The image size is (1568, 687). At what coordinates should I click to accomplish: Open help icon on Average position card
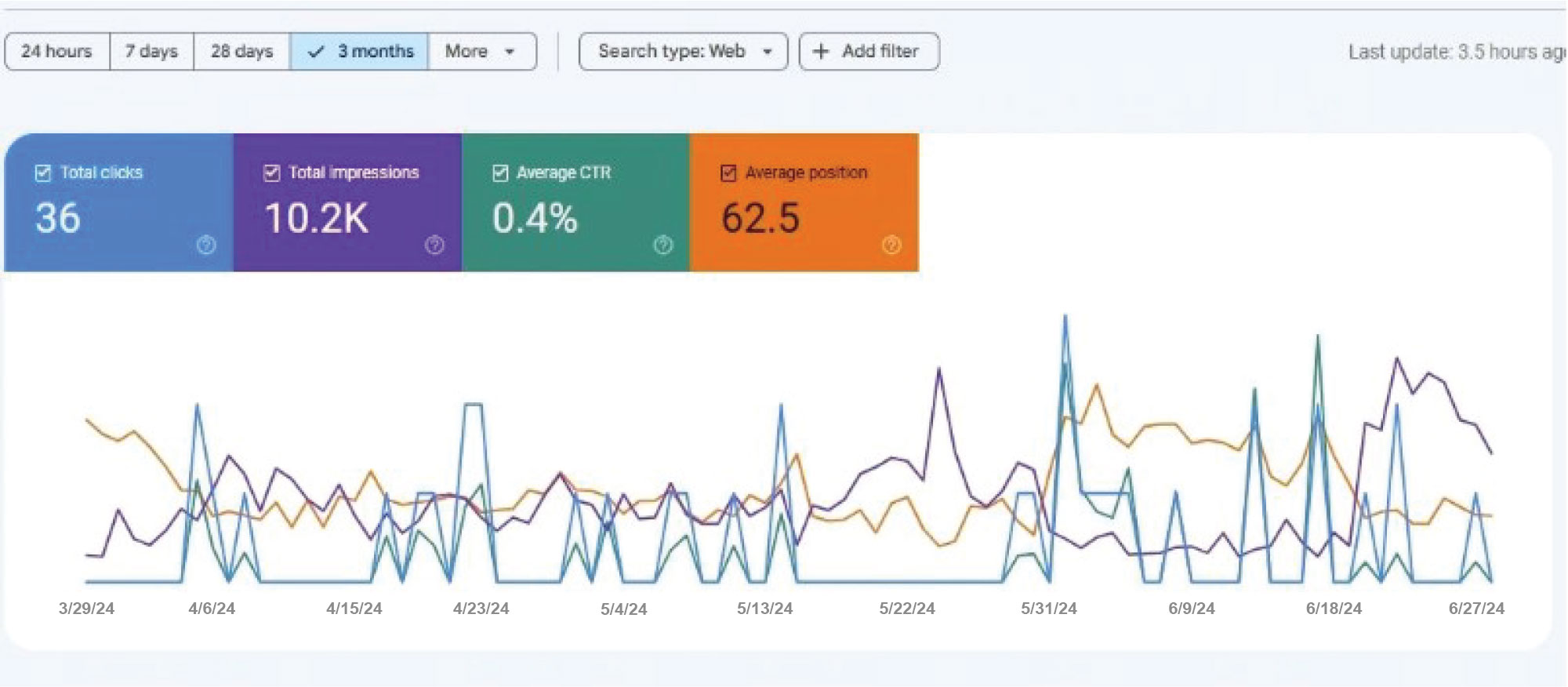(x=891, y=245)
